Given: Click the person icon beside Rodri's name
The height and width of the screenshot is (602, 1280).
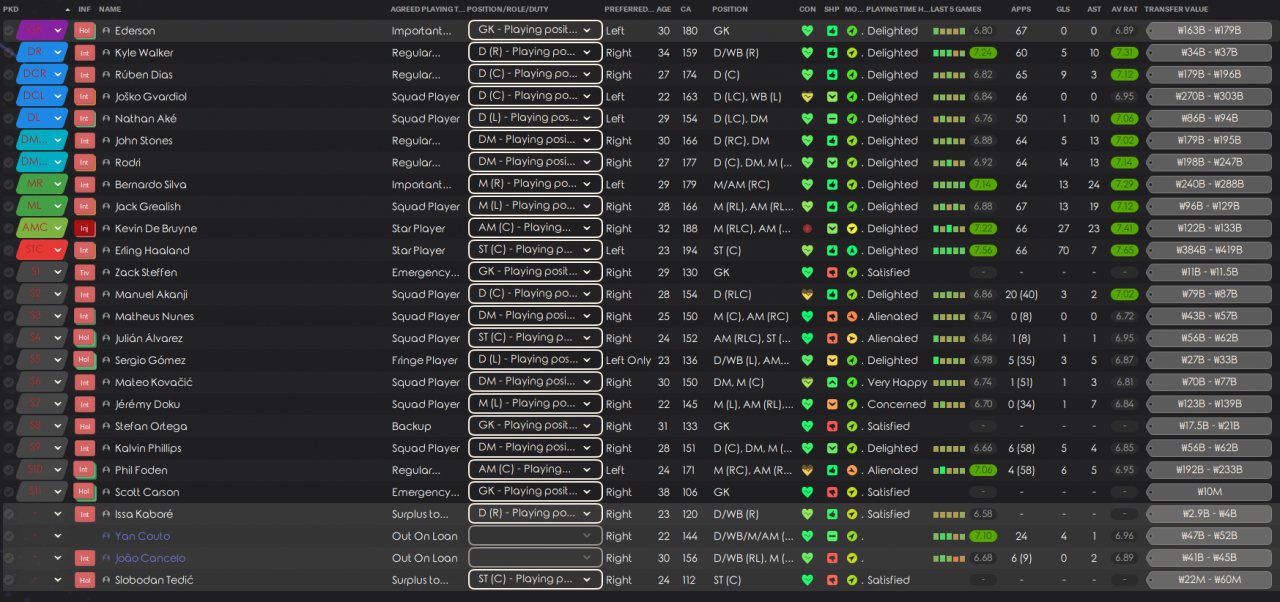Looking at the screenshot, I should coord(107,163).
